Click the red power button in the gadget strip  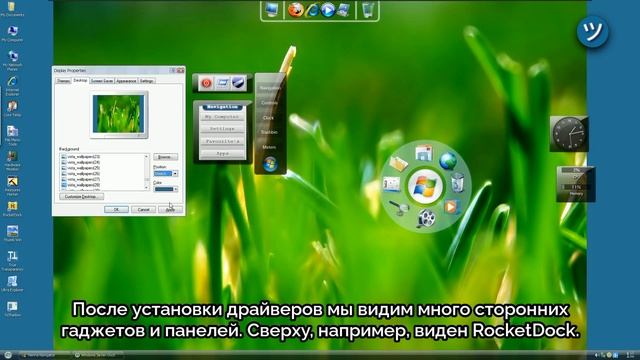pos(206,83)
